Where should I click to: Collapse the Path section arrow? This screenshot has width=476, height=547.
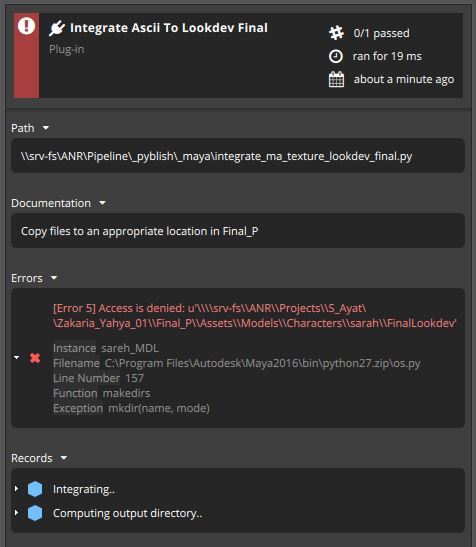[46, 128]
